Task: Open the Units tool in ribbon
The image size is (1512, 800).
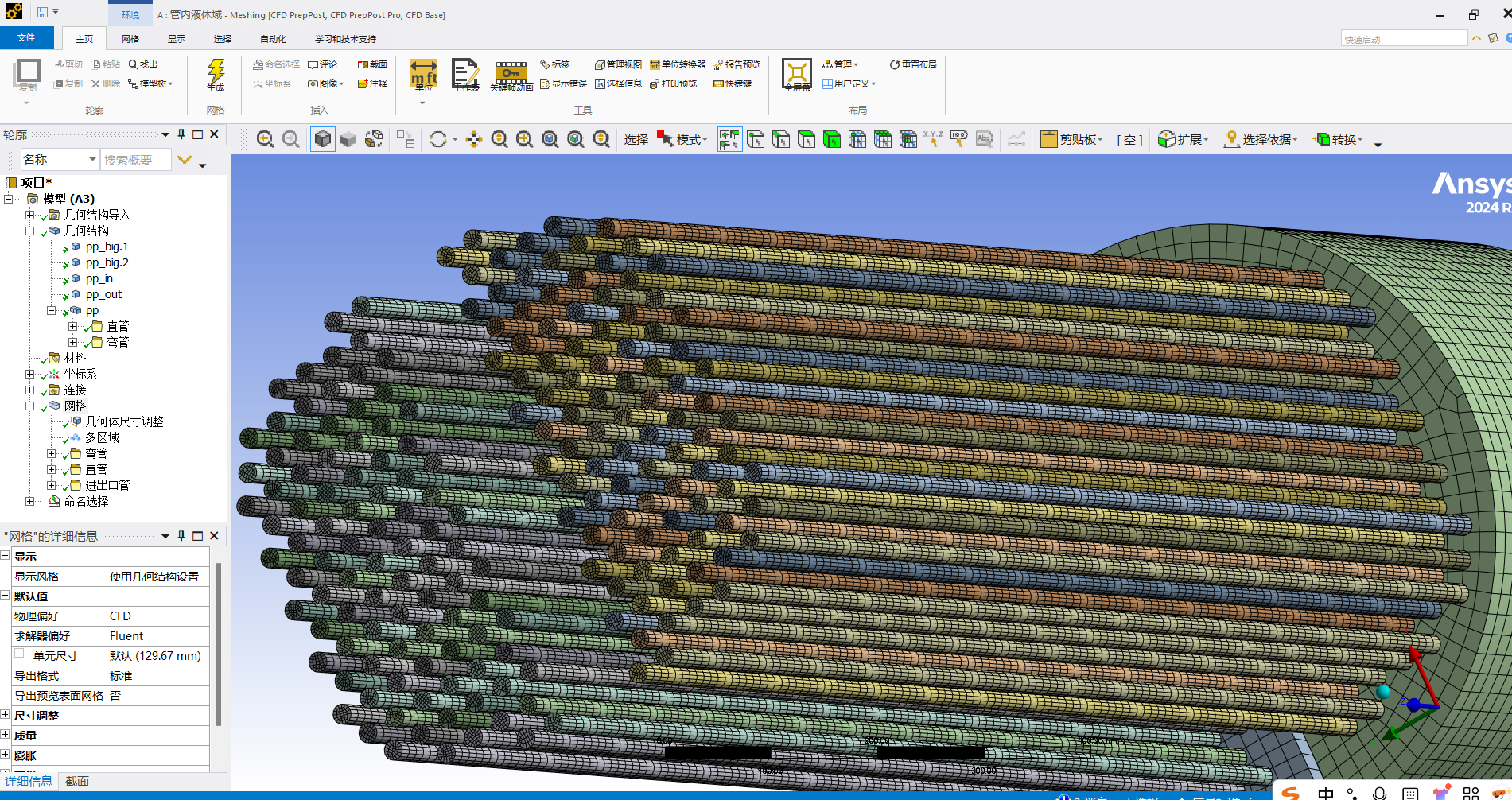Action: 423,76
